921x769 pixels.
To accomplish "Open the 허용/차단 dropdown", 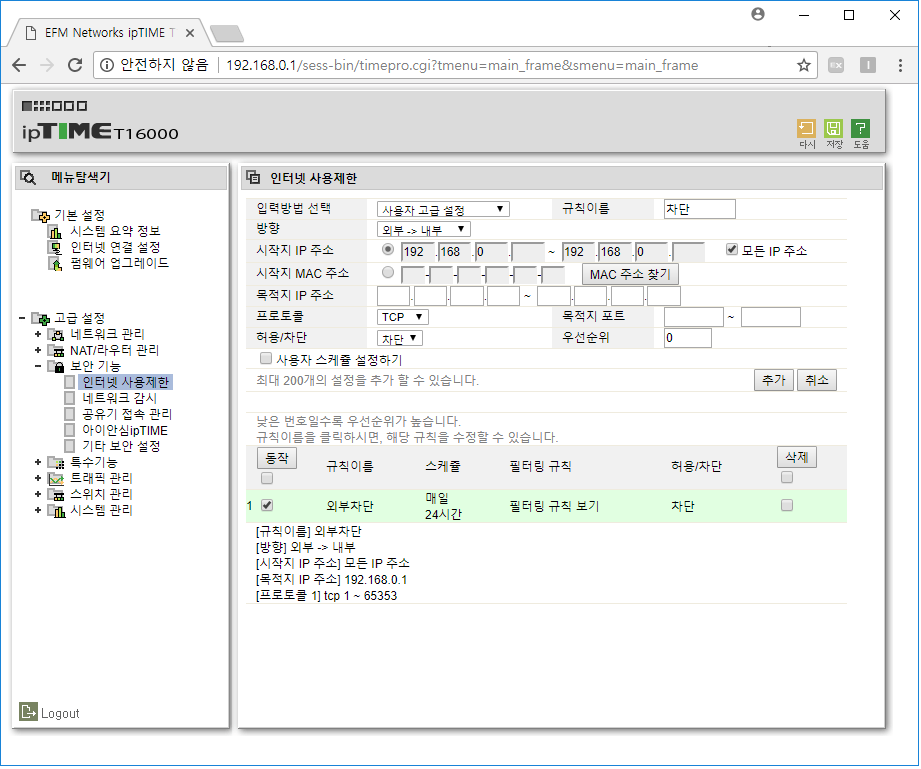I will coord(401,339).
